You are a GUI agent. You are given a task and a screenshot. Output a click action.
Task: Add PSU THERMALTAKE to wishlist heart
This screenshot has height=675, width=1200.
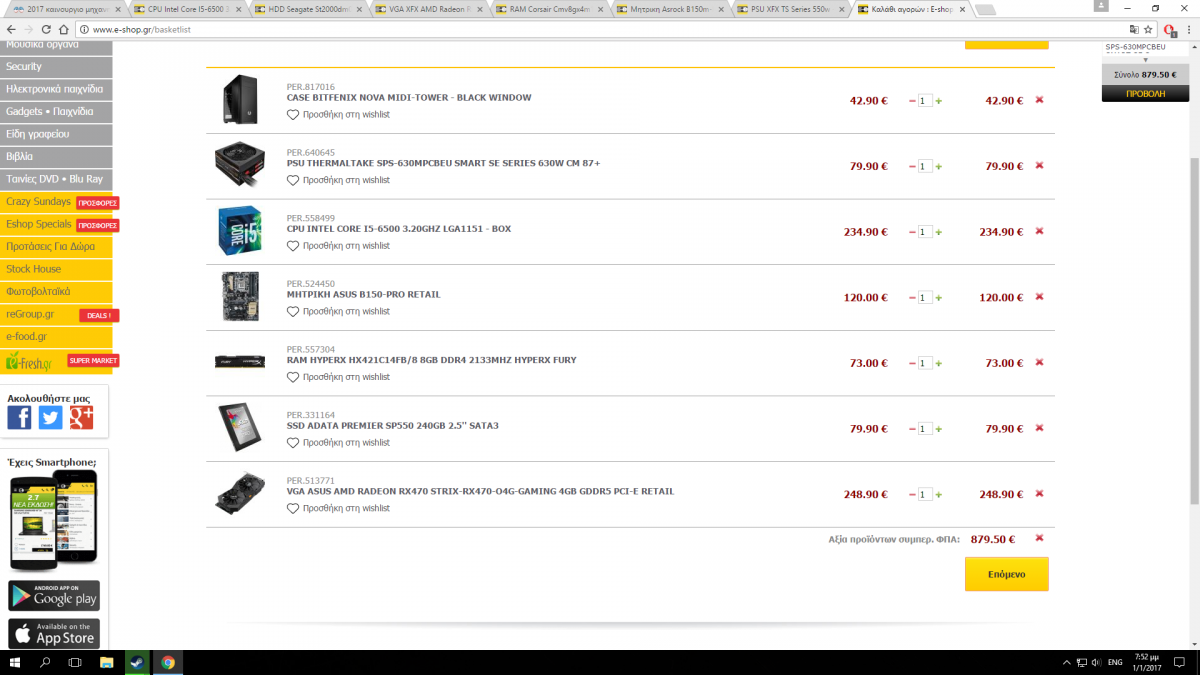pos(293,180)
